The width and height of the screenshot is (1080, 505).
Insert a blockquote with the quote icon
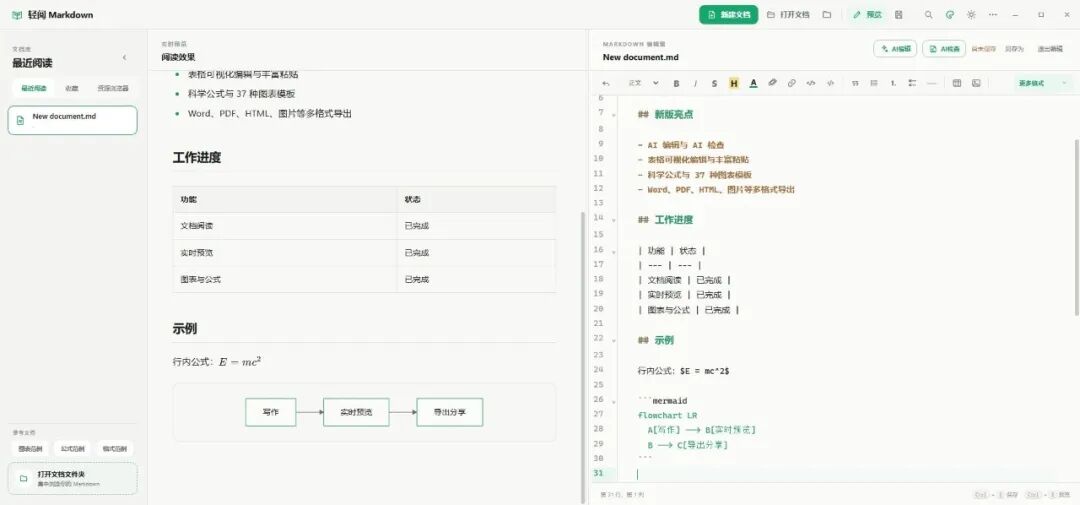click(x=855, y=83)
